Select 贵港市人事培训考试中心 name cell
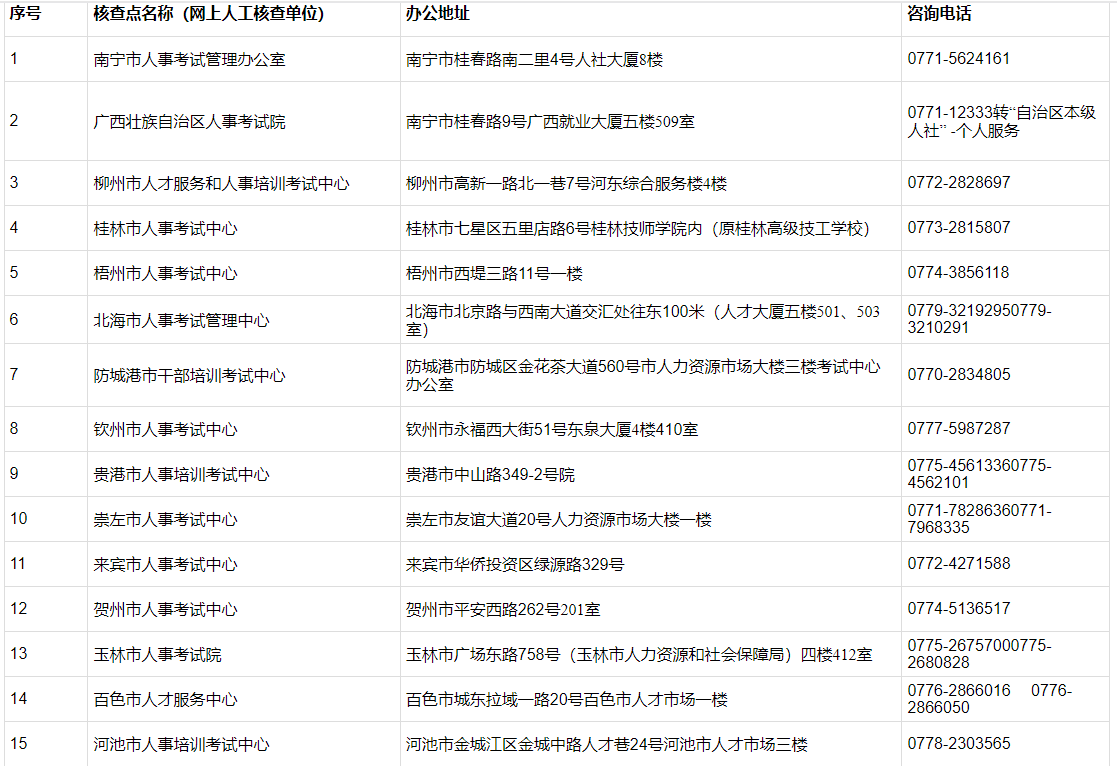 (x=181, y=475)
